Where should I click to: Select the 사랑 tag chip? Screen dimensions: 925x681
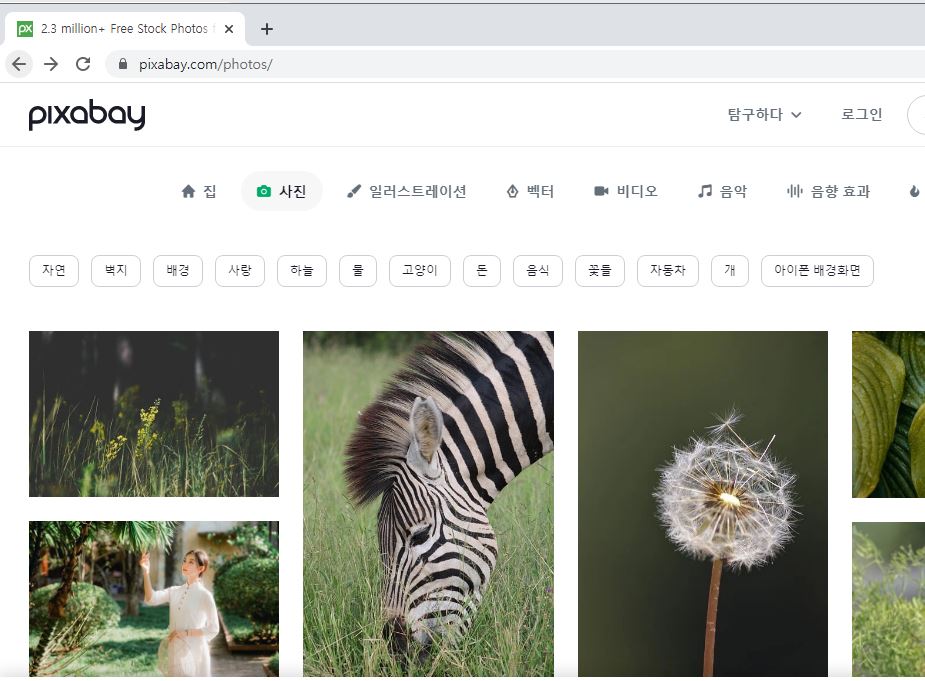tap(240, 271)
